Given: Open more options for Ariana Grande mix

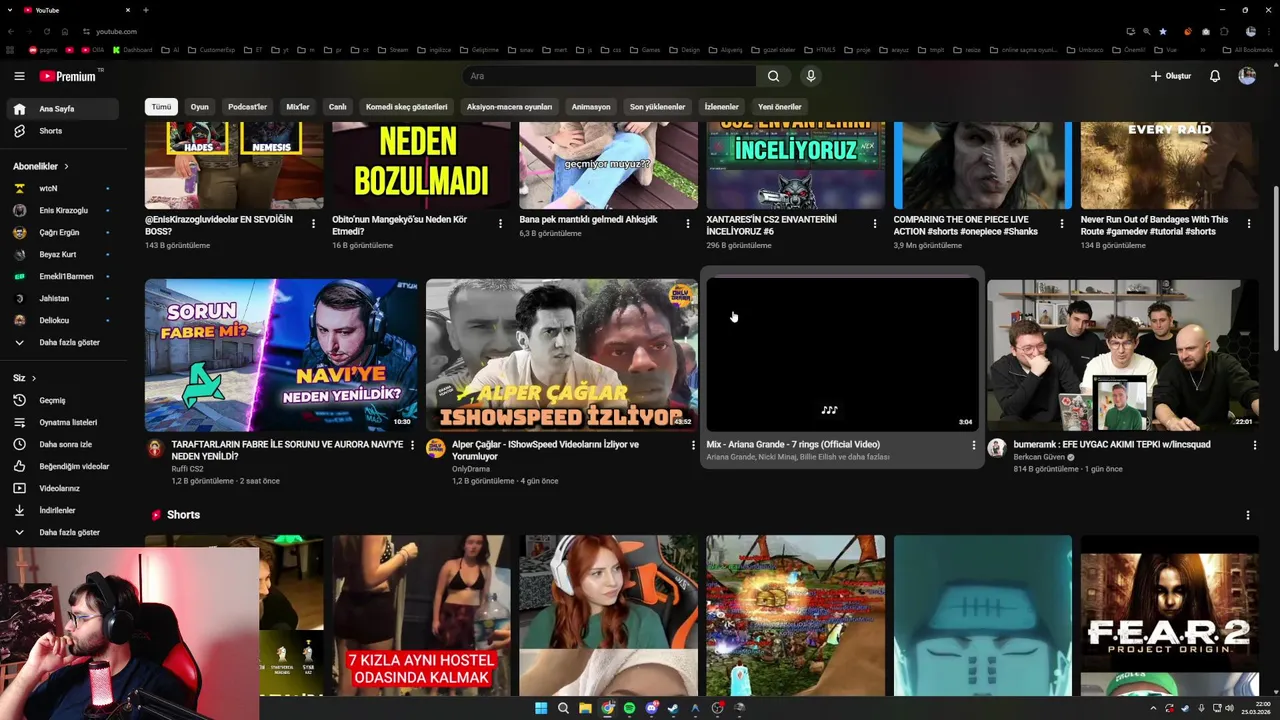Looking at the screenshot, I should (973, 445).
